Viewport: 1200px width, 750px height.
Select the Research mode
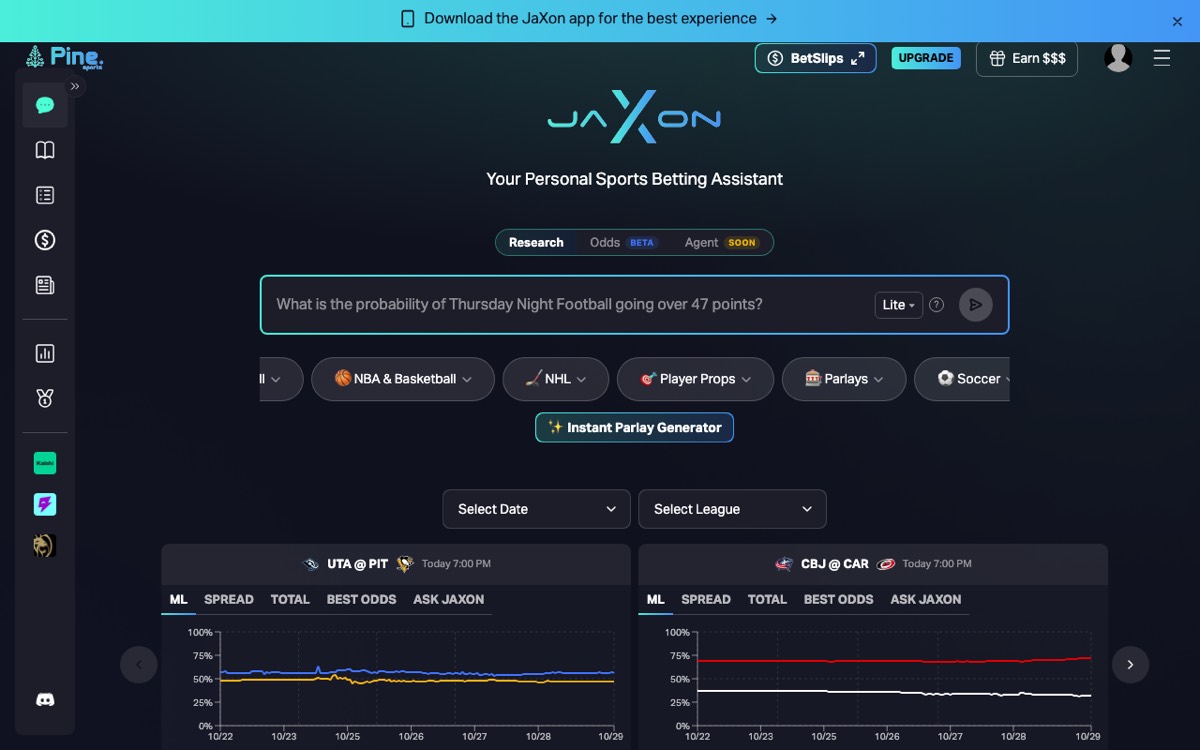[x=536, y=242]
